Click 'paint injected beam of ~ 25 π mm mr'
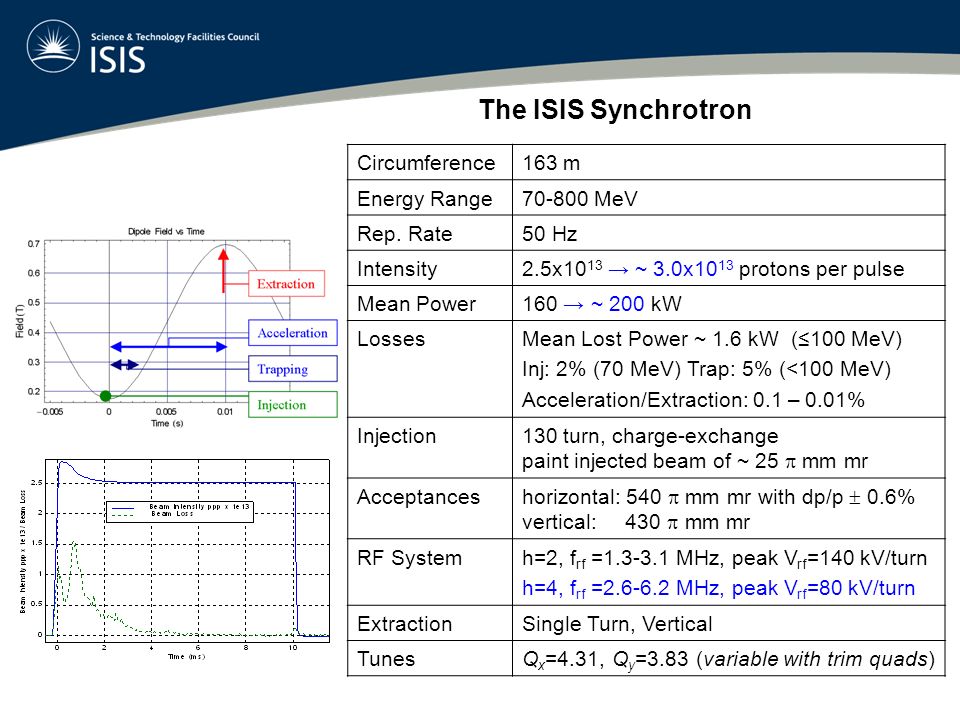Viewport: 960px width, 720px height. coord(695,461)
